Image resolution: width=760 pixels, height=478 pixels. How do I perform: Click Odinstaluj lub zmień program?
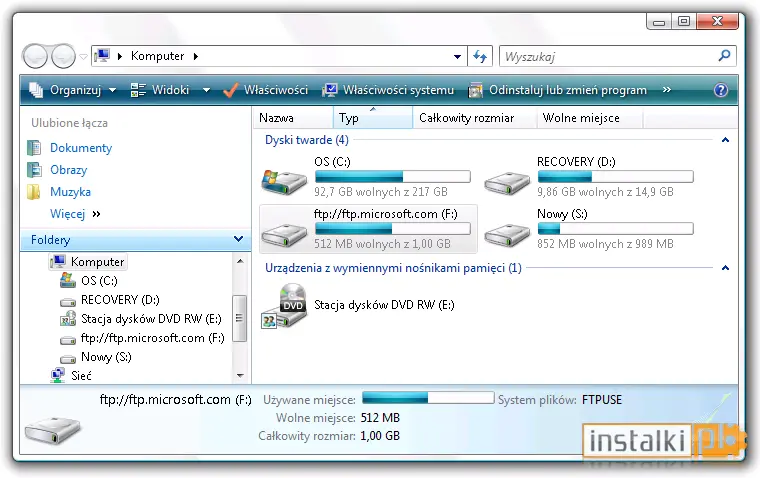tap(557, 90)
